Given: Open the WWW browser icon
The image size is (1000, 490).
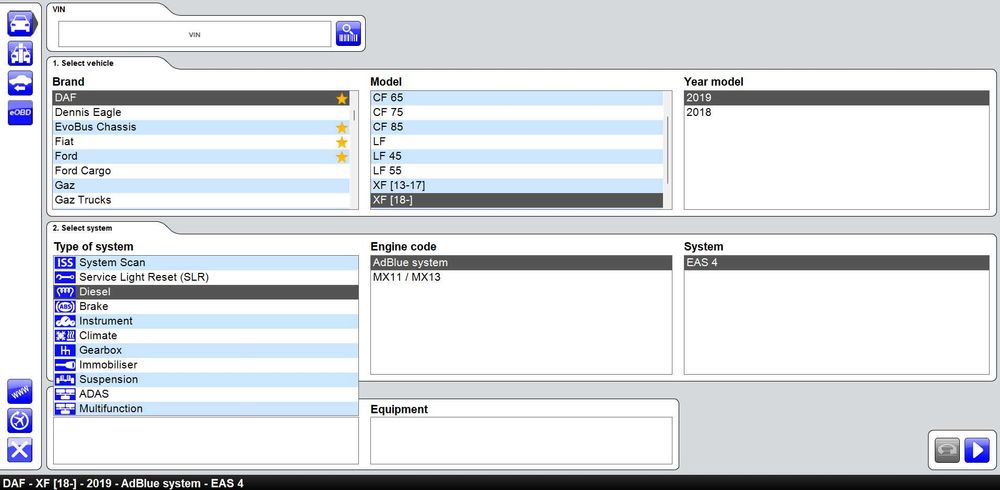Looking at the screenshot, I should 20,391.
